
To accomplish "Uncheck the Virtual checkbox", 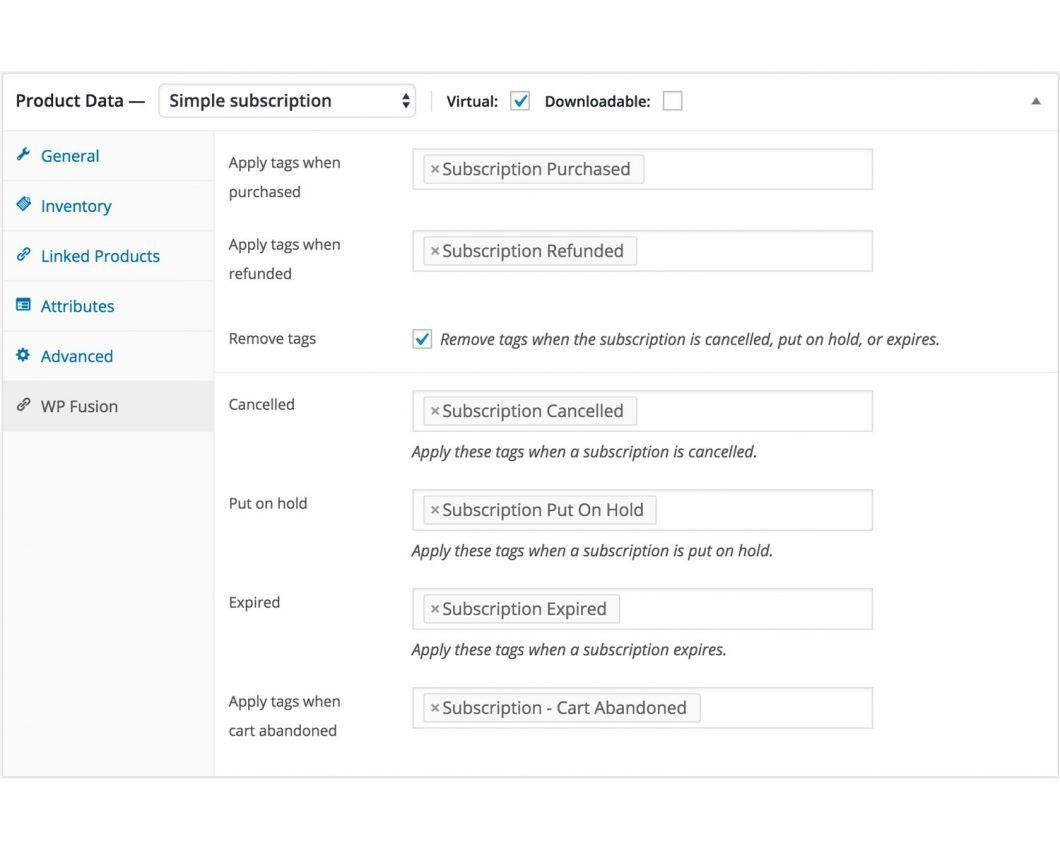I will click(x=520, y=101).
